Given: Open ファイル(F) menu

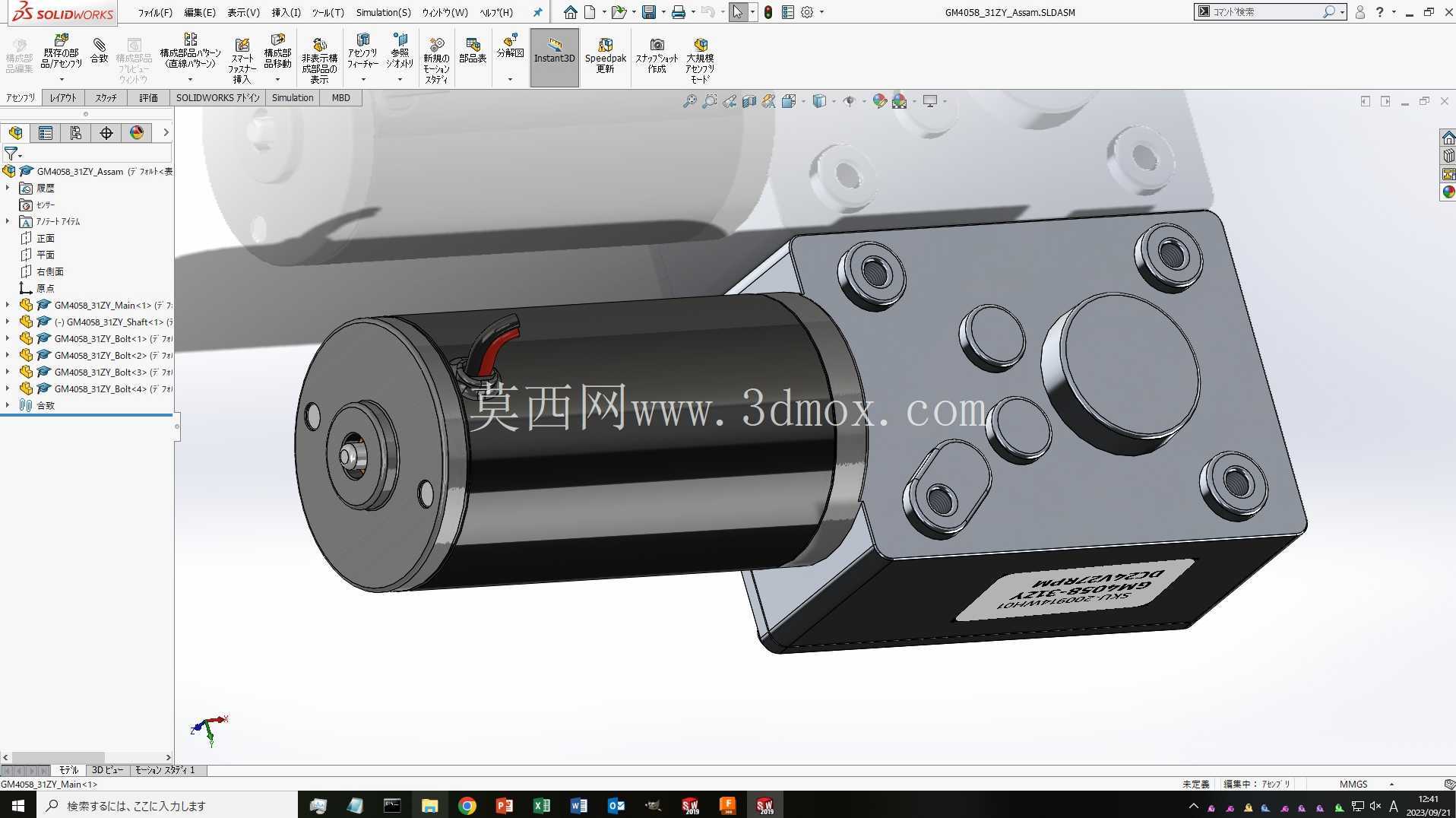Looking at the screenshot, I should point(155,12).
